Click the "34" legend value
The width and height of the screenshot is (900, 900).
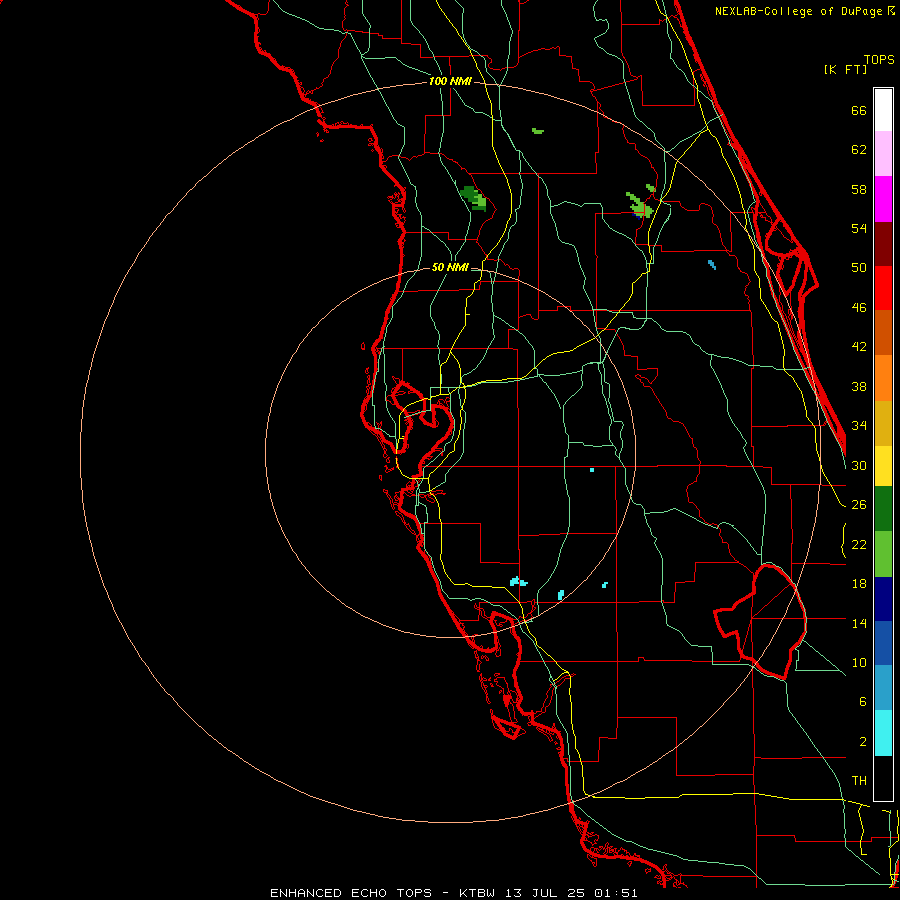(859, 426)
